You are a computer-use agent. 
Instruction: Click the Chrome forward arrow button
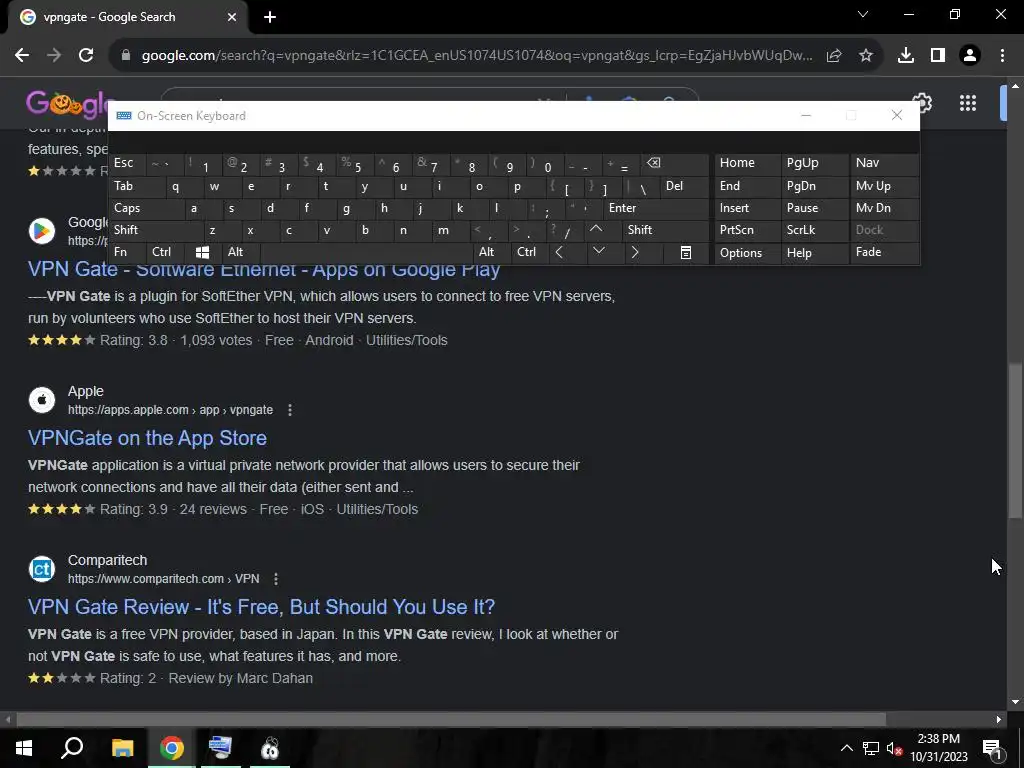pyautogui.click(x=54, y=56)
